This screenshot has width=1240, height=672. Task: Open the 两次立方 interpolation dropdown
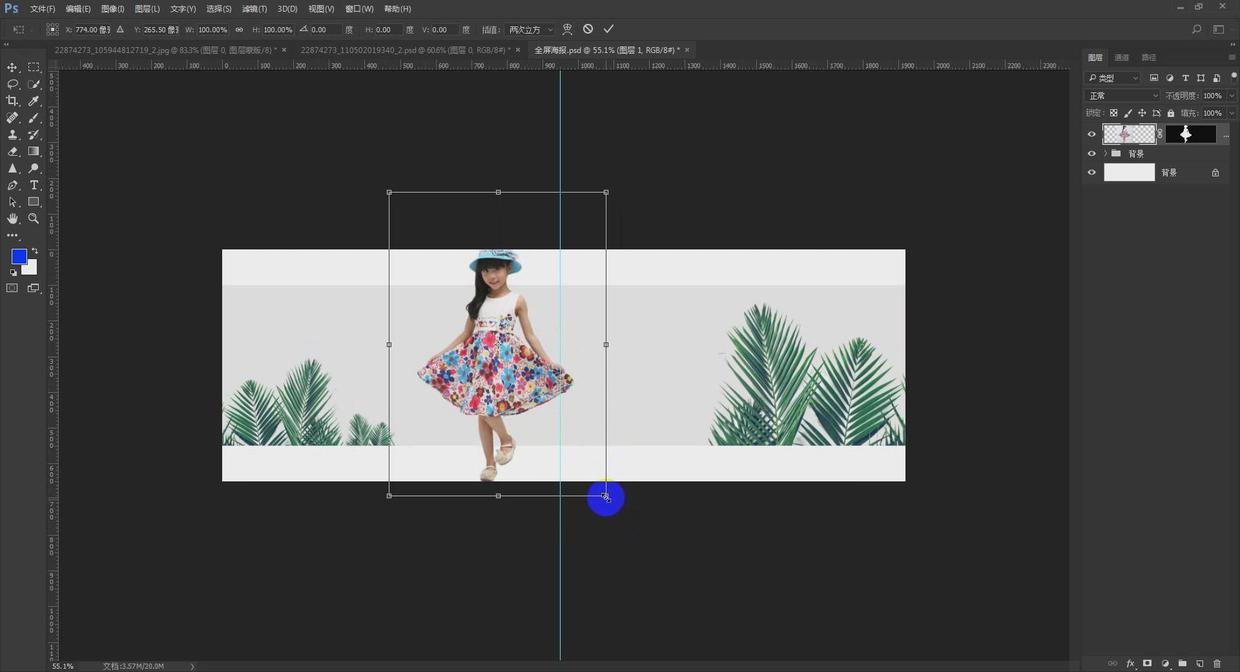point(530,30)
